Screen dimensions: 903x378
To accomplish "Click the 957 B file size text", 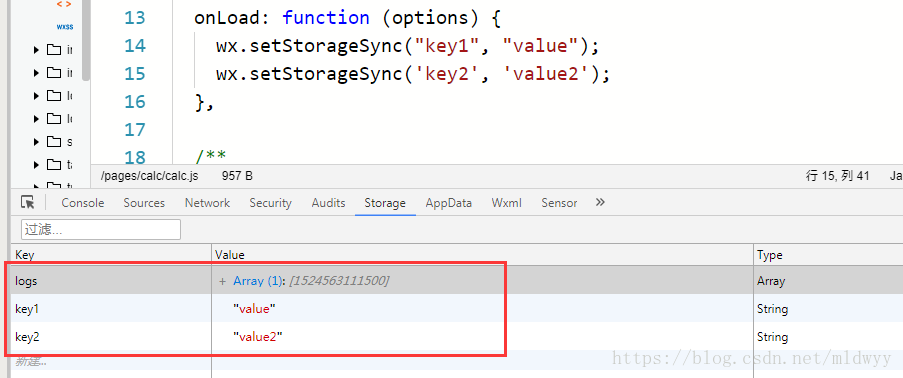I will [237, 176].
